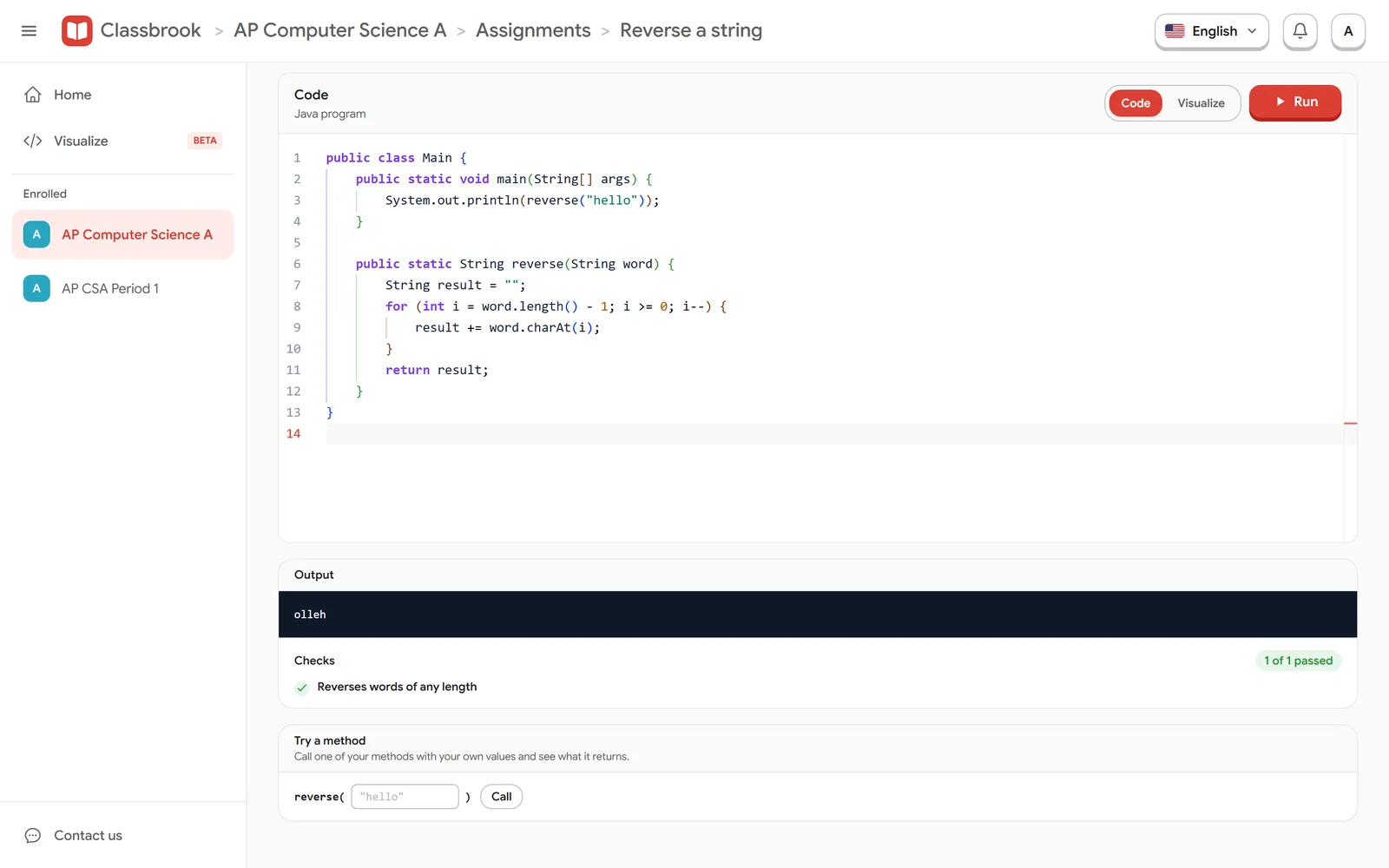
Task: Open Visualize BETA in the sidebar
Action: tap(123, 141)
